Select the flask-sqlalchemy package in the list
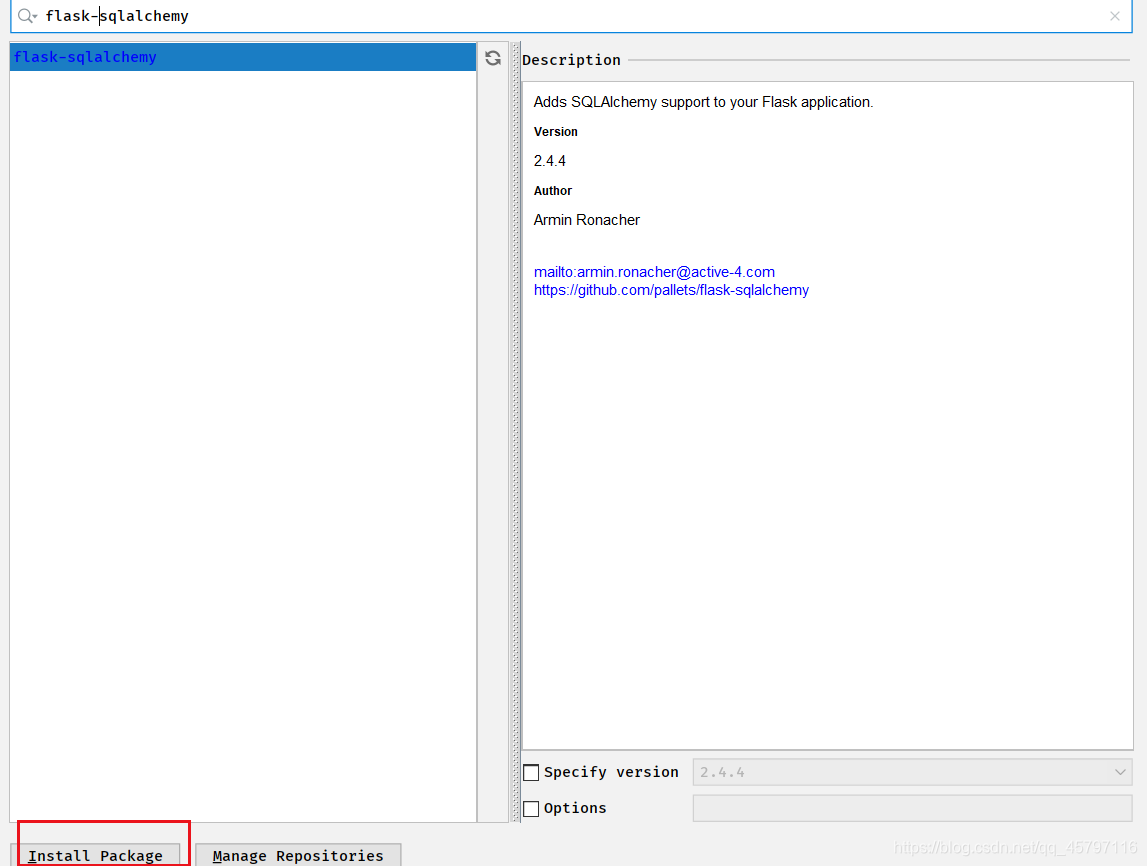 [x=85, y=57]
